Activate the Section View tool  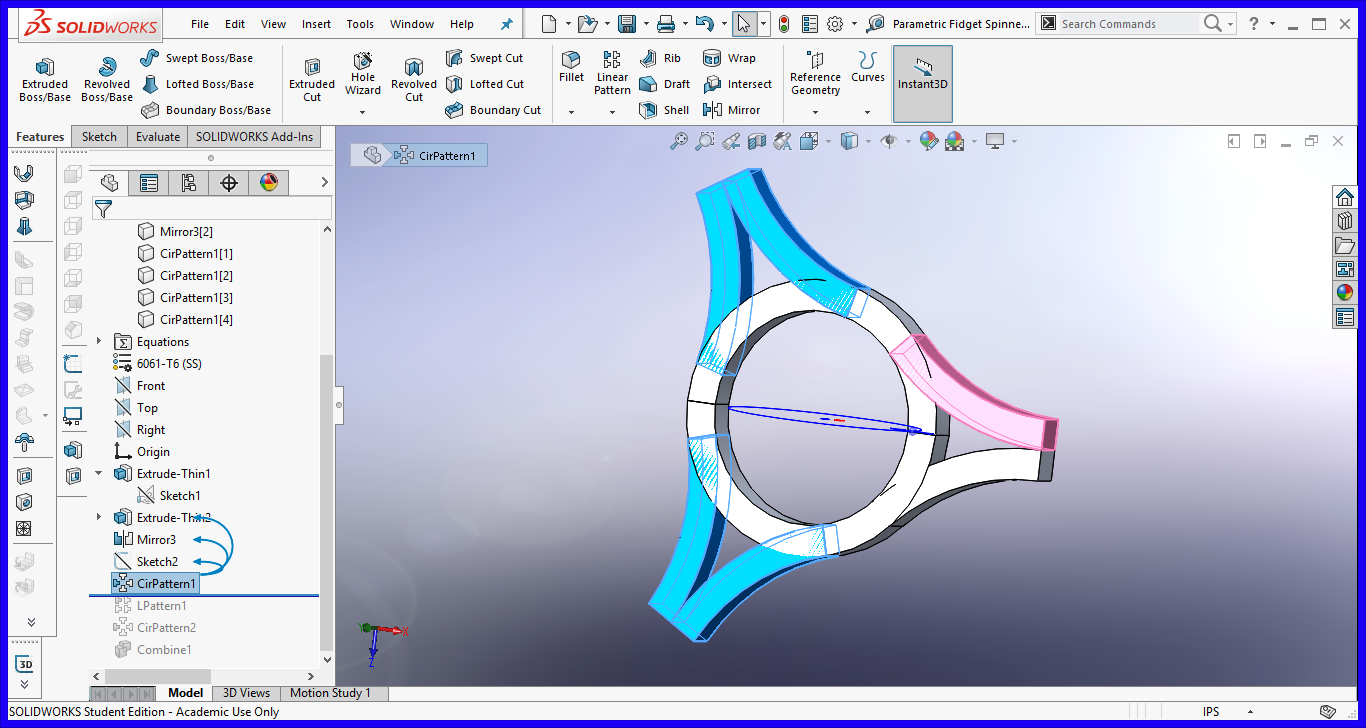point(756,141)
